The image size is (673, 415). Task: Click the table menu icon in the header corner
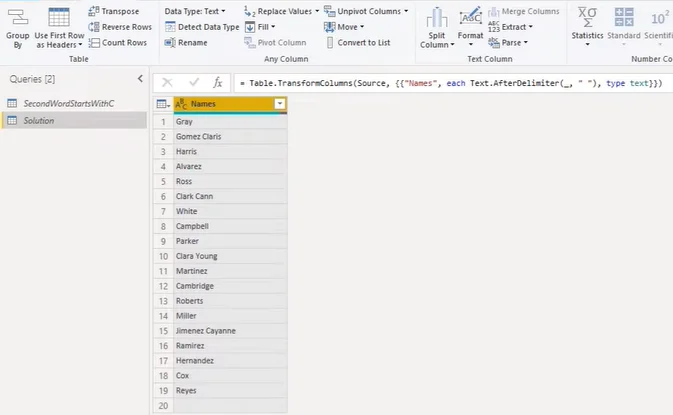[x=163, y=104]
